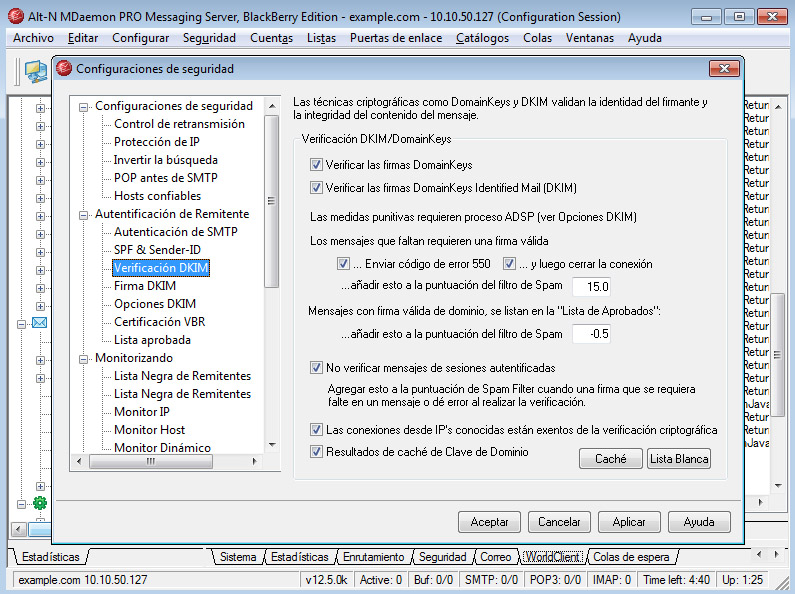This screenshot has width=795, height=594.
Task: Uncheck Verificar las firmas DomainKeys
Action: [316, 165]
